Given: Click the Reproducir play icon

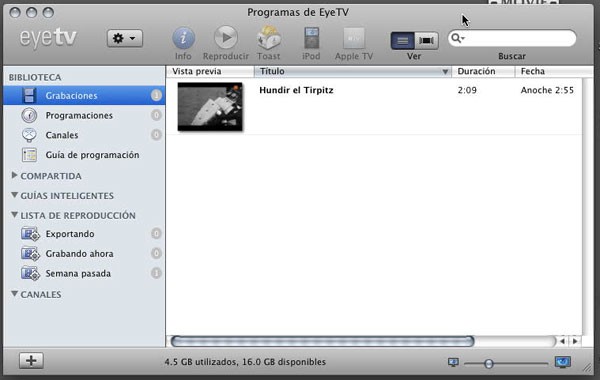Looking at the screenshot, I should 226,38.
